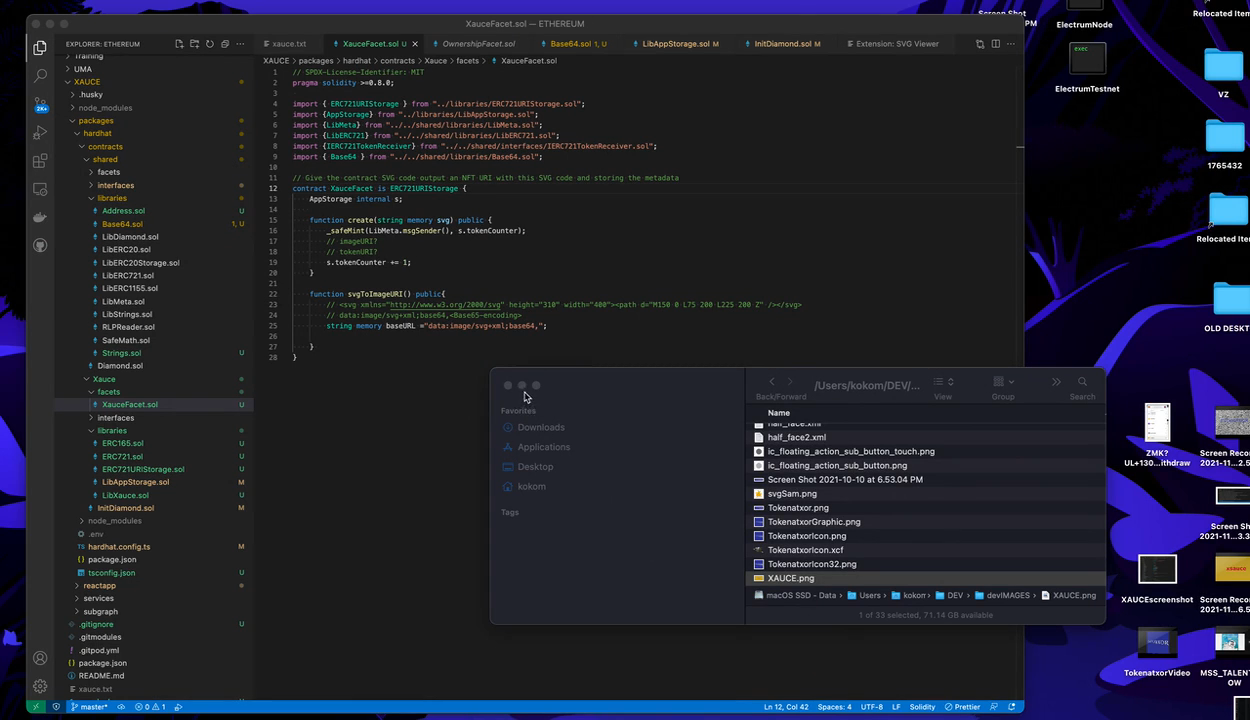Click Spaces: 4 indentation setting

[x=834, y=707]
